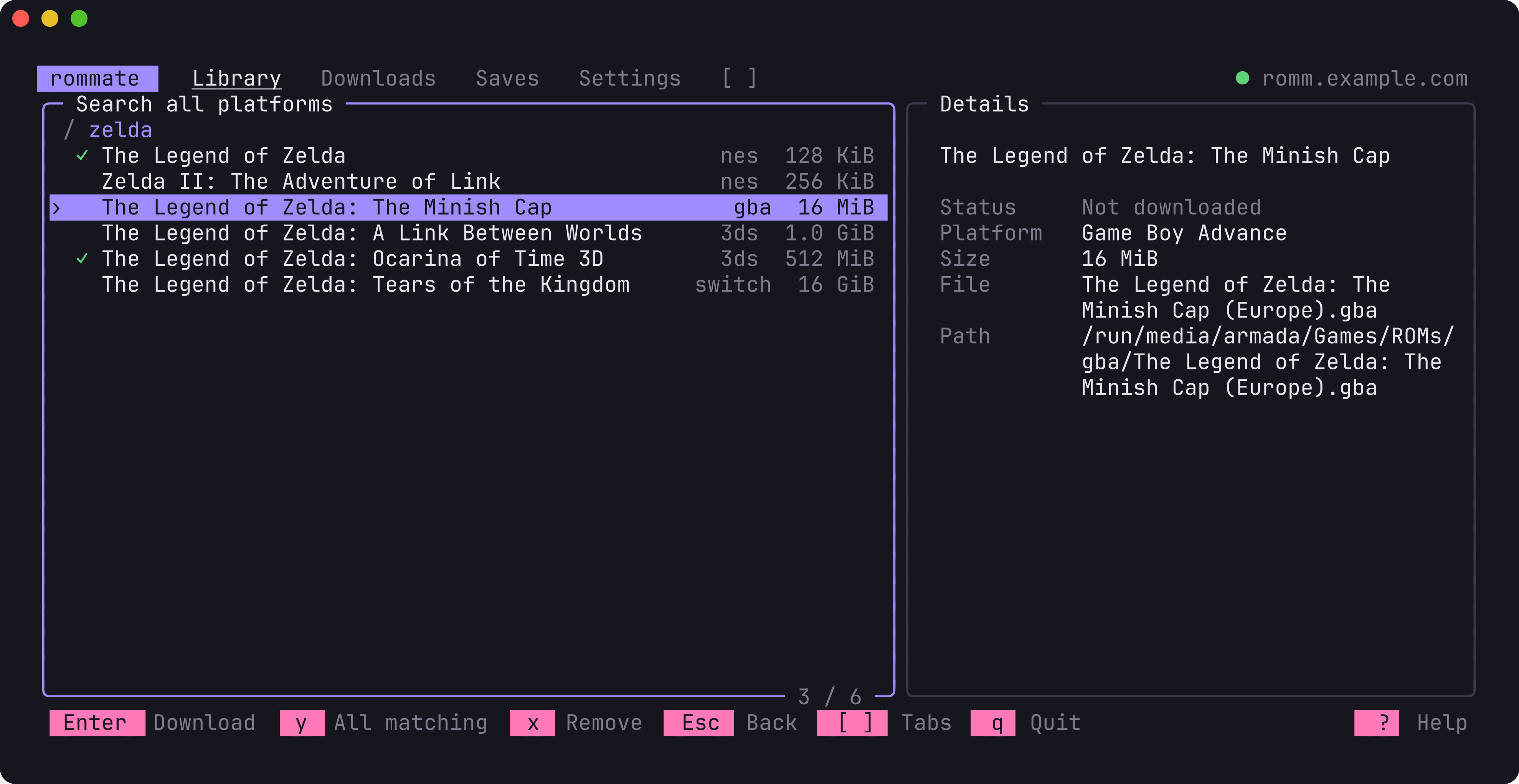Click the green checkmark beside The Legend of Zelda
1519x784 pixels.
[x=82, y=156]
